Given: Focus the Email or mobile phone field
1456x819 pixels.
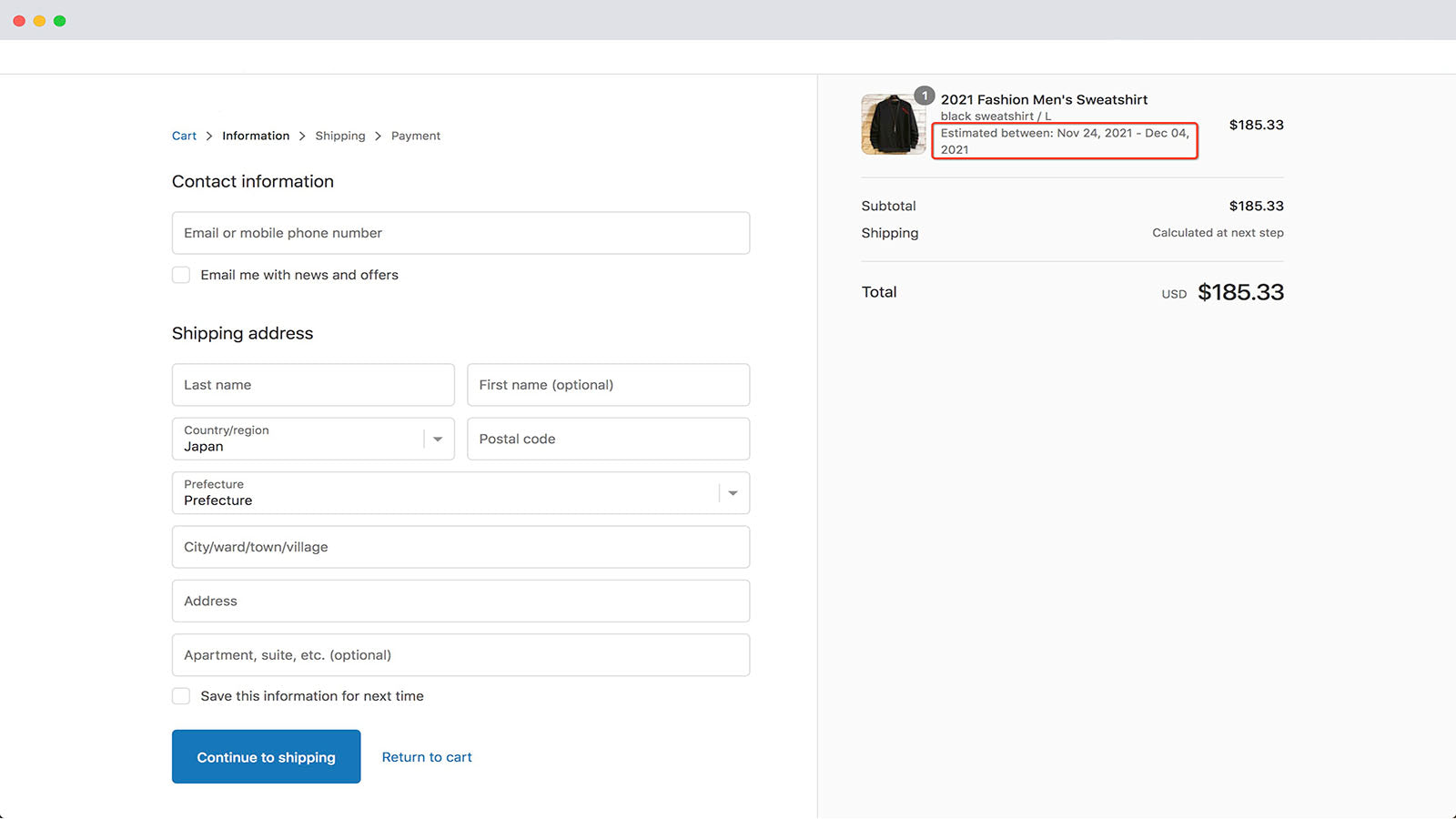Looking at the screenshot, I should click(x=460, y=233).
